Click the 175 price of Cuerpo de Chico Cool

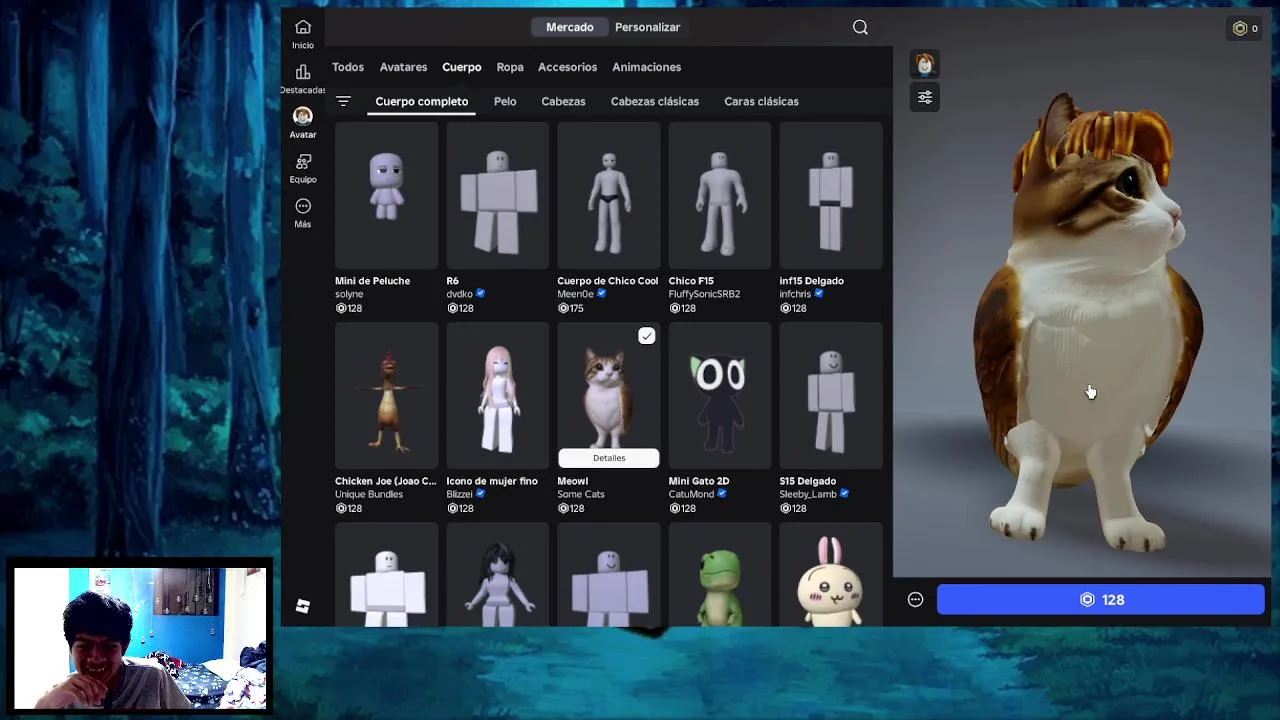(570, 308)
